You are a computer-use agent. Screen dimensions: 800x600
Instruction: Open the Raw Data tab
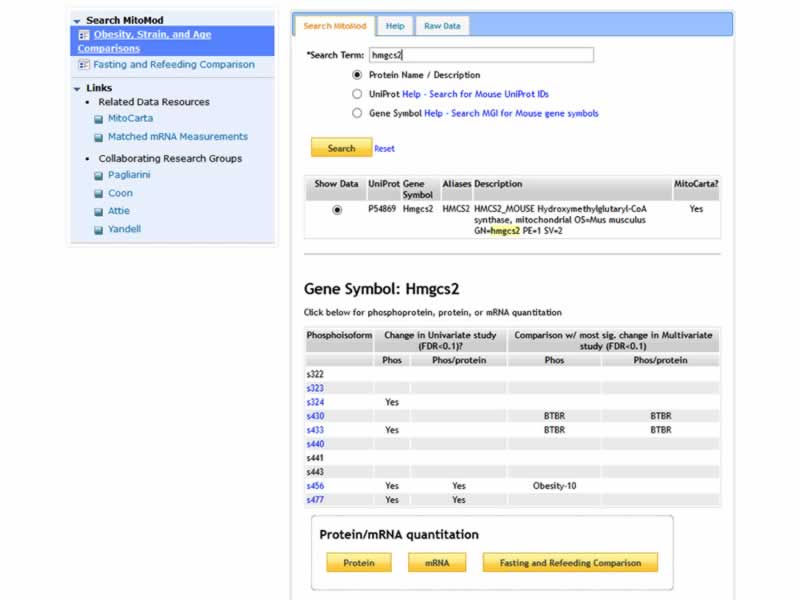point(441,26)
